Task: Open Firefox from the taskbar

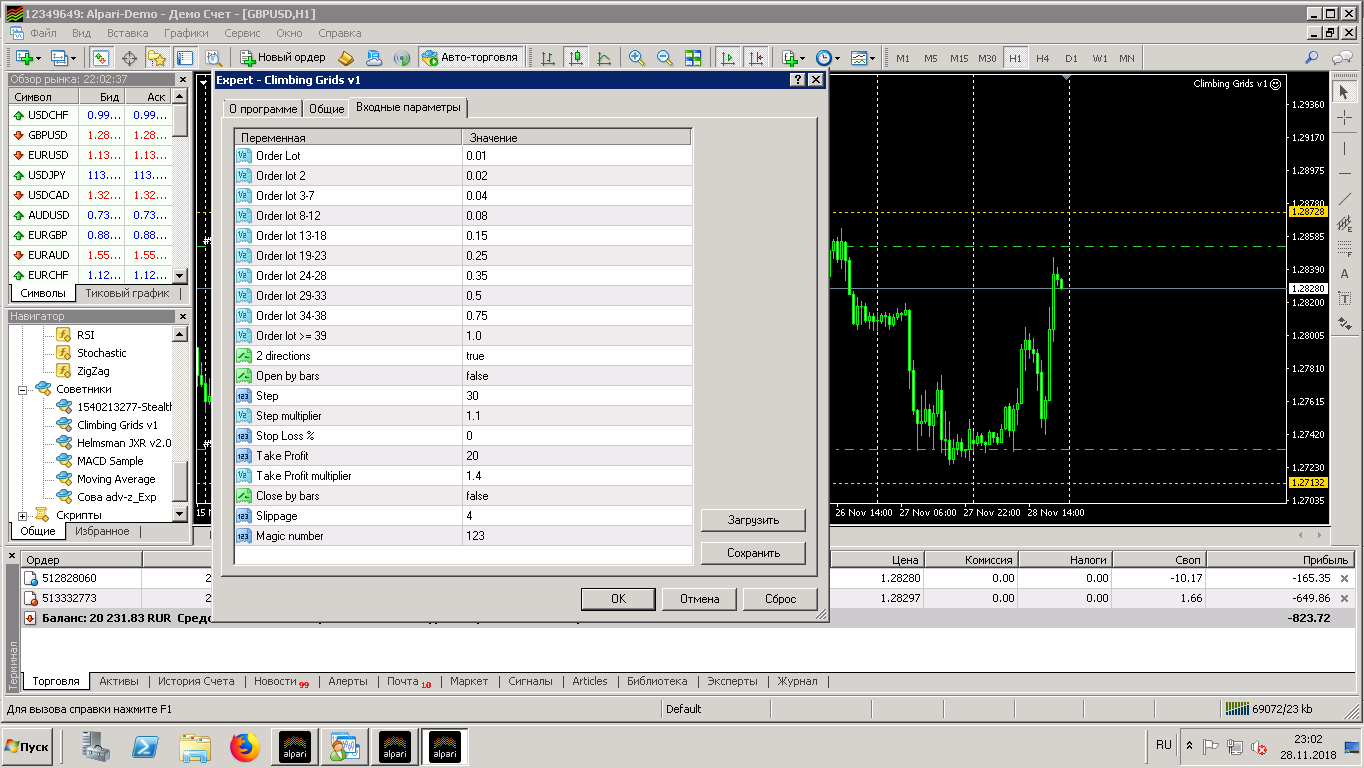Action: (244, 747)
